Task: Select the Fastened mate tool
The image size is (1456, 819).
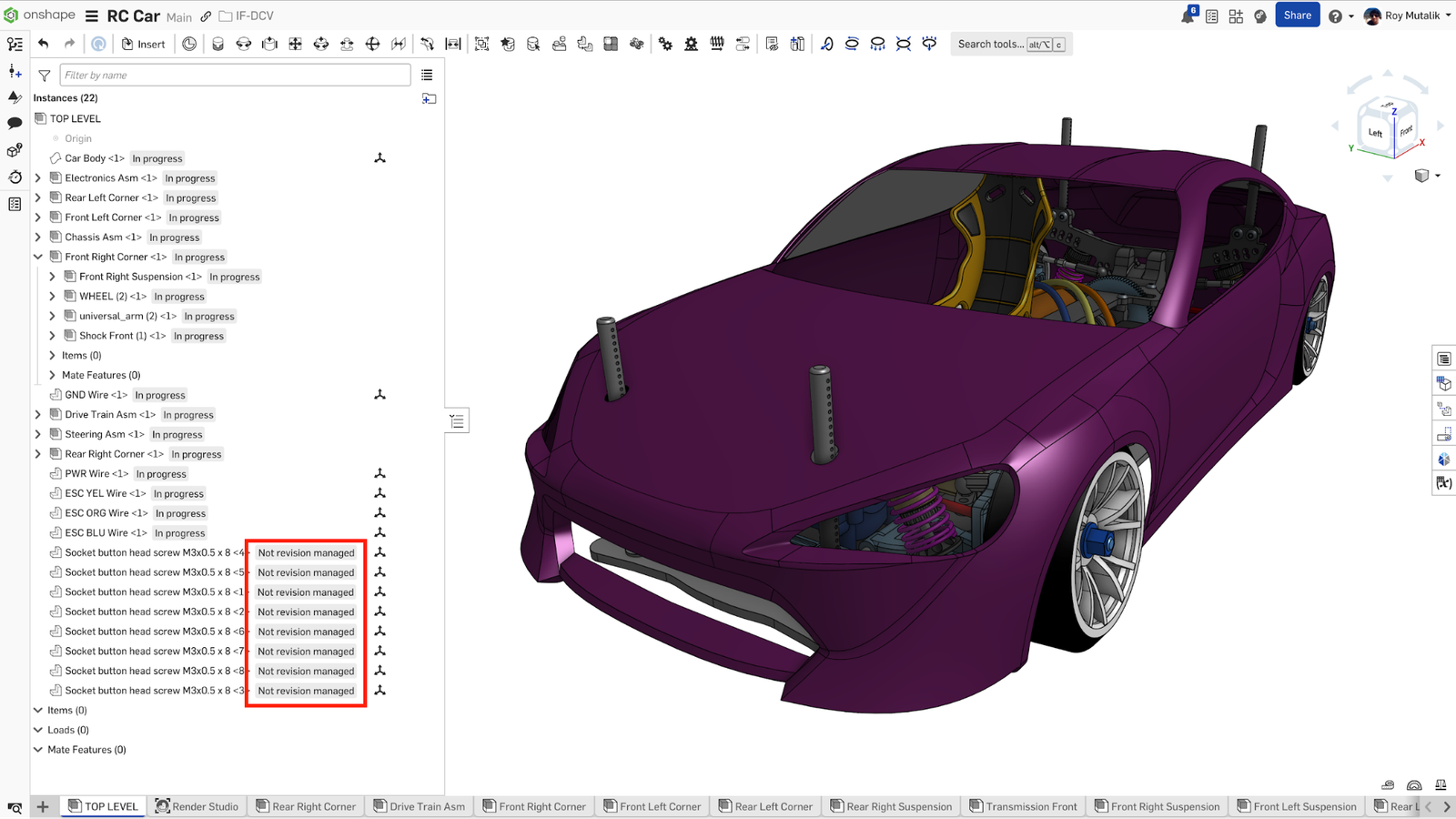Action: point(217,44)
